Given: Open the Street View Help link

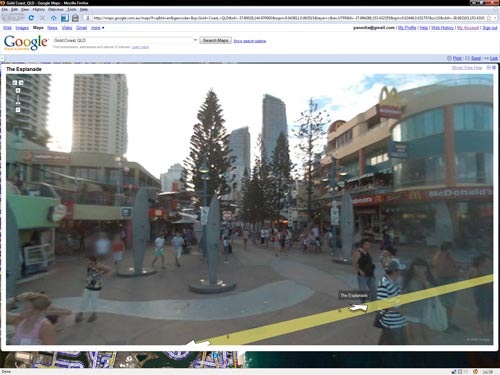Looking at the screenshot, I should click(467, 68).
